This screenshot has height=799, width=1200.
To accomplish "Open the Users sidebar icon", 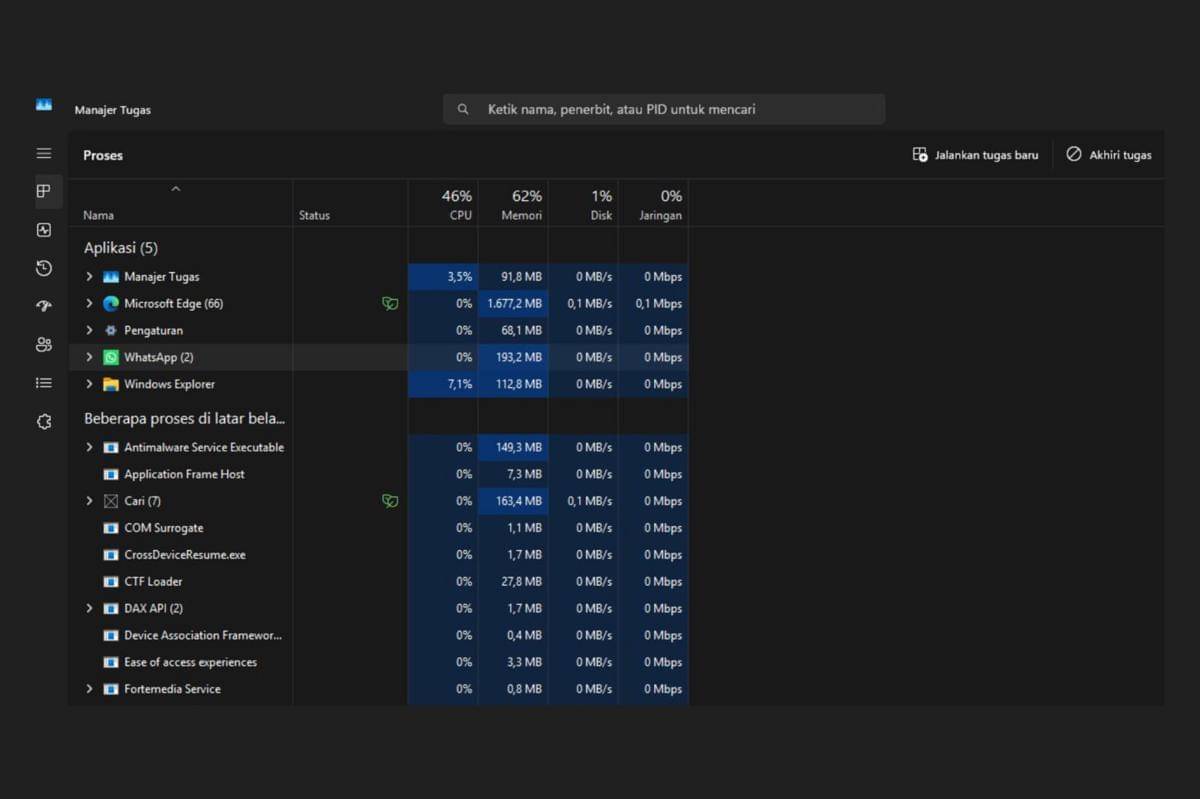I will 44,345.
